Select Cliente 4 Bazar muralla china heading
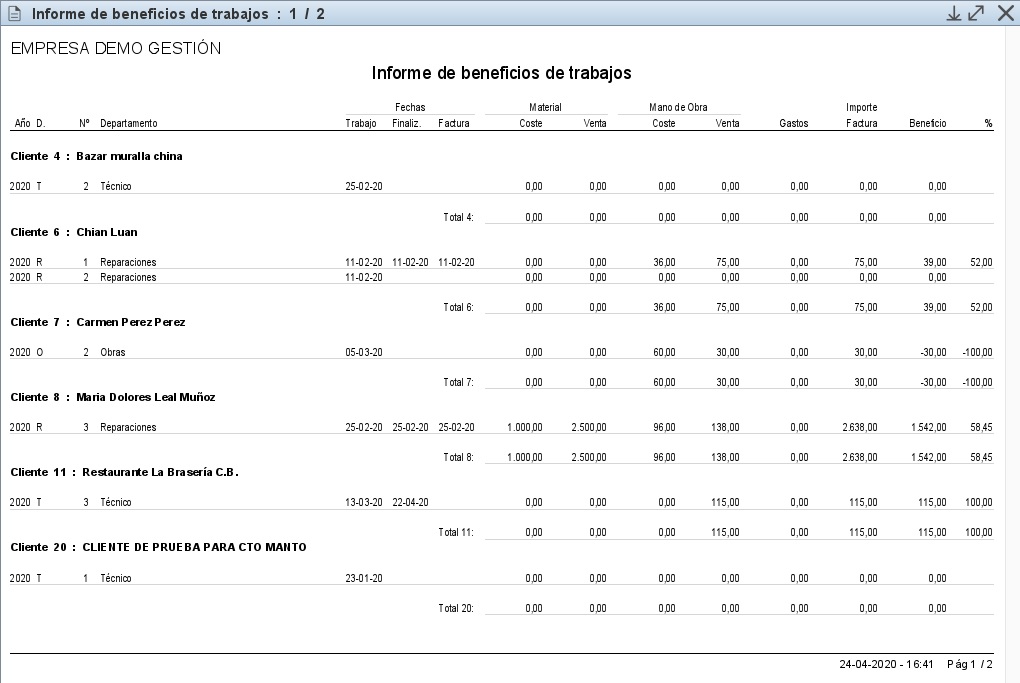1020x683 pixels. click(x=96, y=157)
